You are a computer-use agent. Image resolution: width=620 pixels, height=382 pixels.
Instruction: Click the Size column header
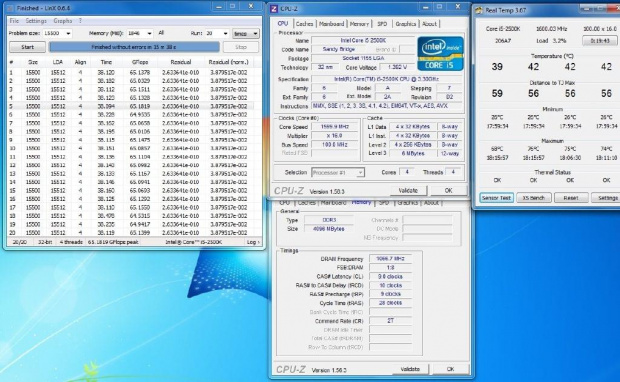(33, 62)
